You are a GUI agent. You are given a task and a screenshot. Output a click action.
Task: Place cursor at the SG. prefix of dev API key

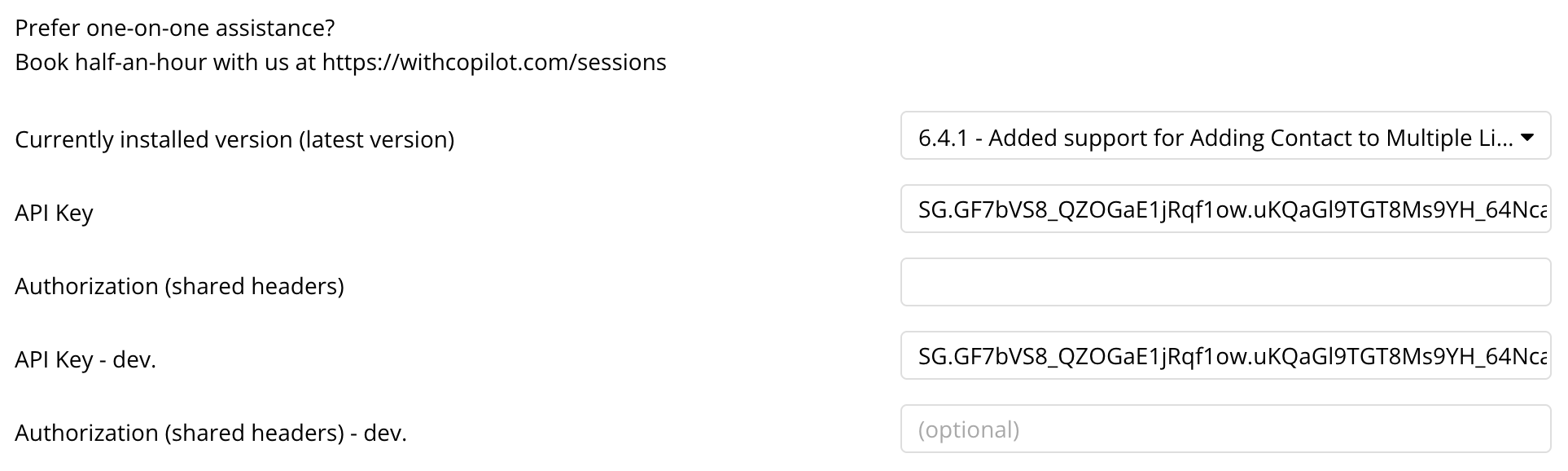[934, 357]
